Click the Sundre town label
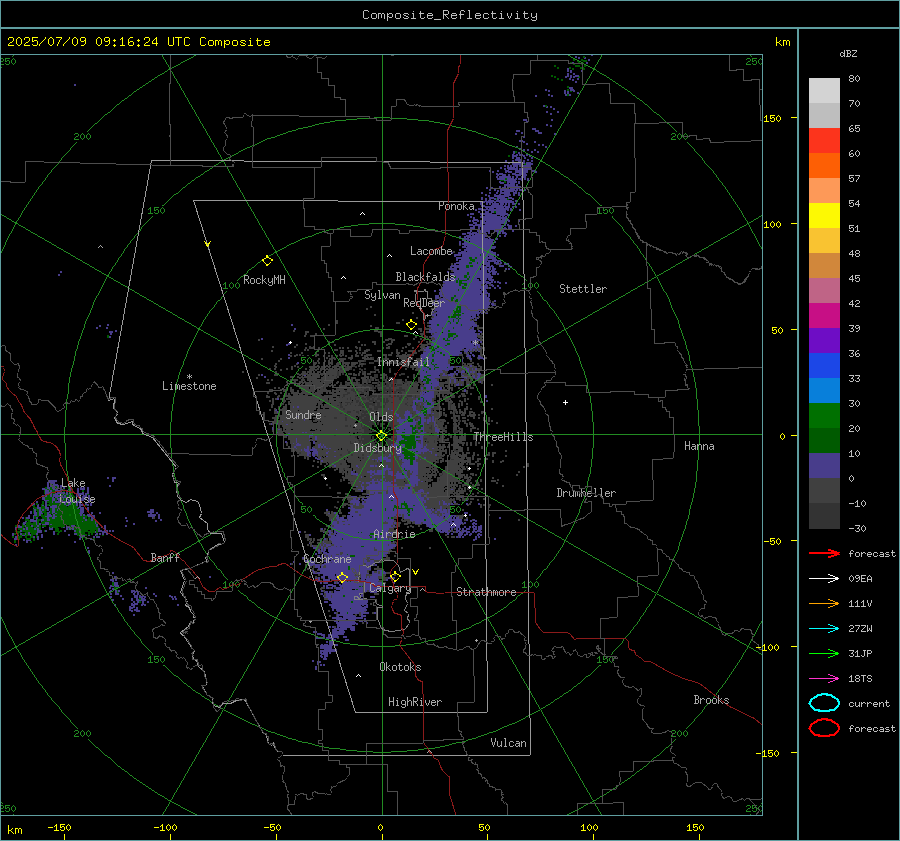The image size is (900, 841). pyautogui.click(x=303, y=414)
